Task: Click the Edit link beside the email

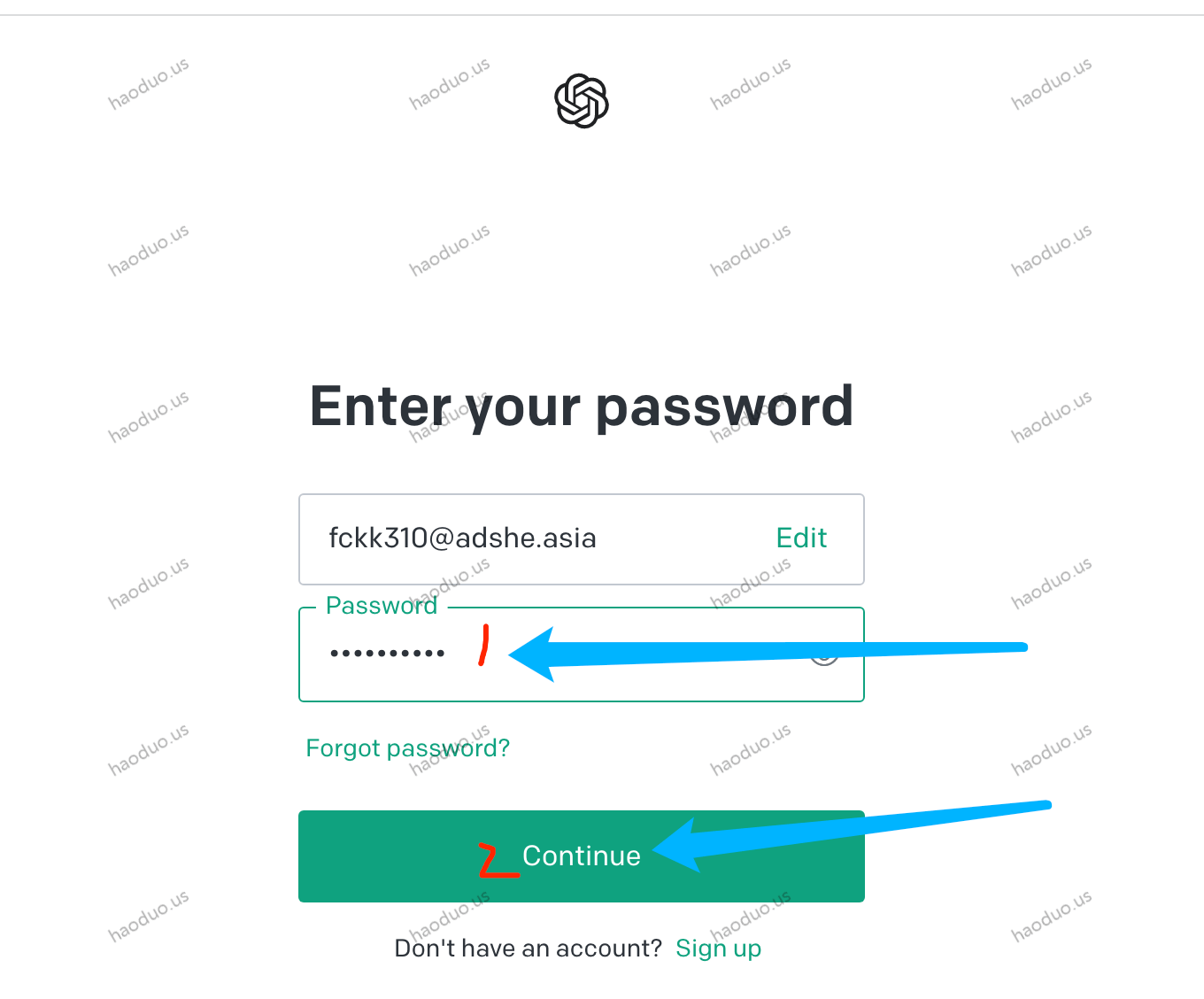Action: (801, 538)
